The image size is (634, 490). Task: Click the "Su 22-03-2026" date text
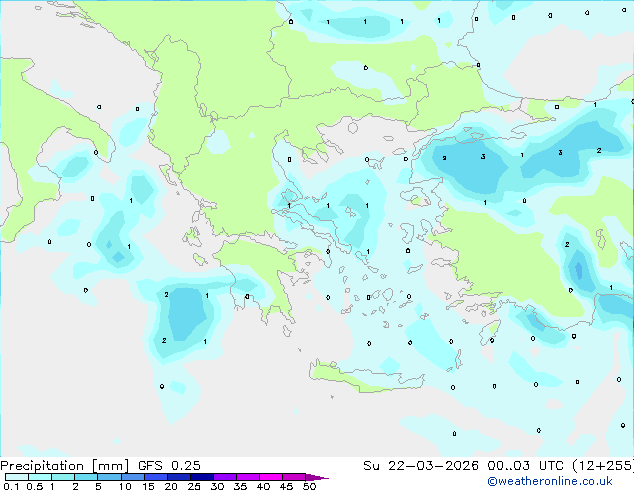(421, 466)
